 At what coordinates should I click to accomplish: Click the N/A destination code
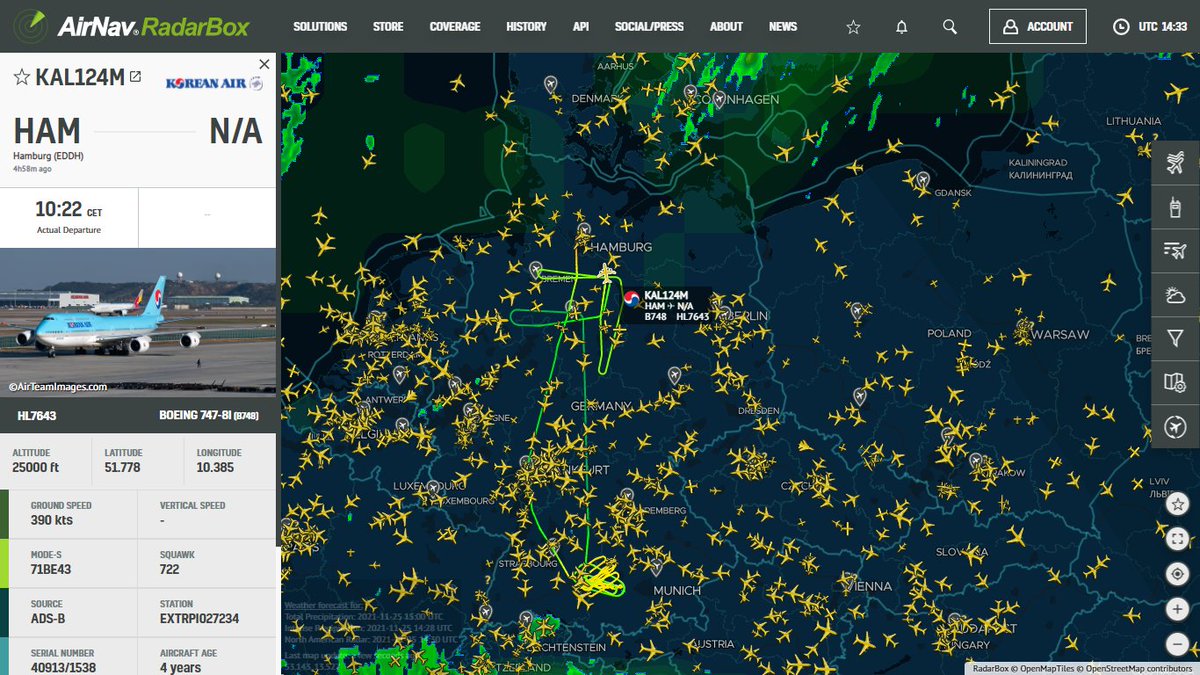click(236, 131)
